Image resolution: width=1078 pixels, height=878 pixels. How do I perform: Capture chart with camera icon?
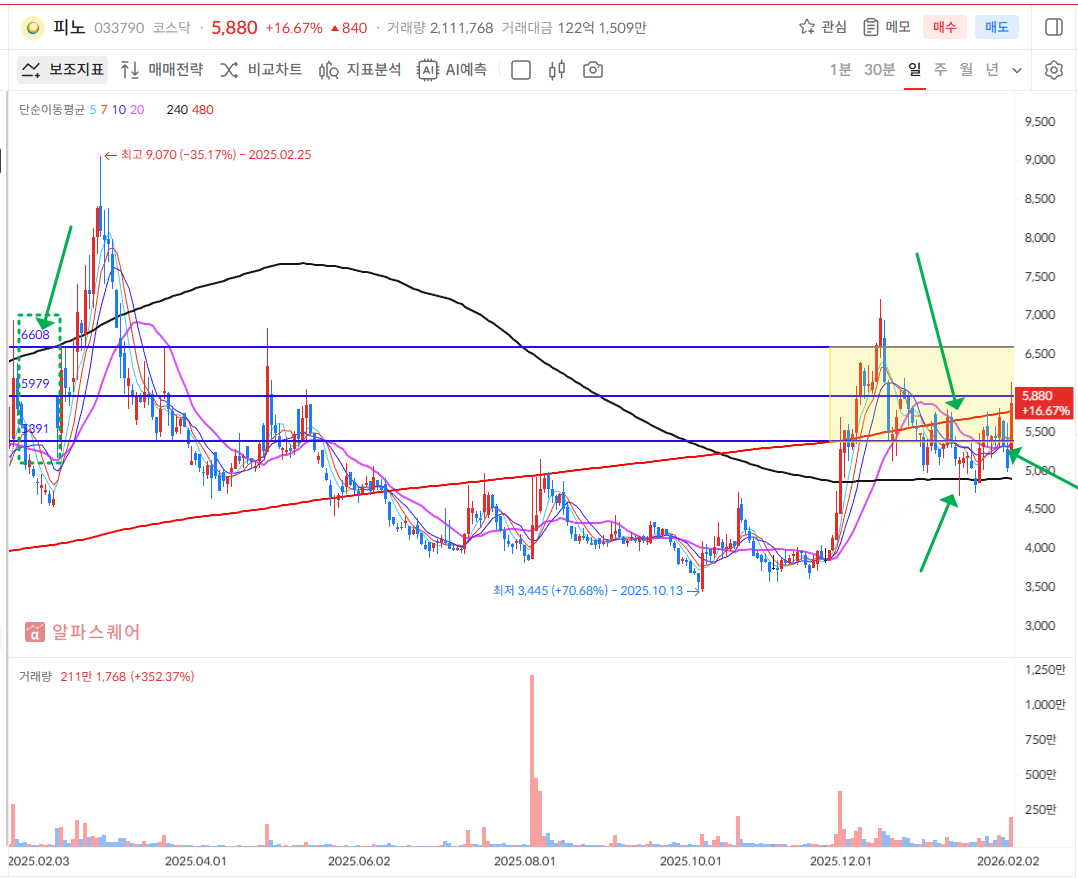click(x=593, y=70)
